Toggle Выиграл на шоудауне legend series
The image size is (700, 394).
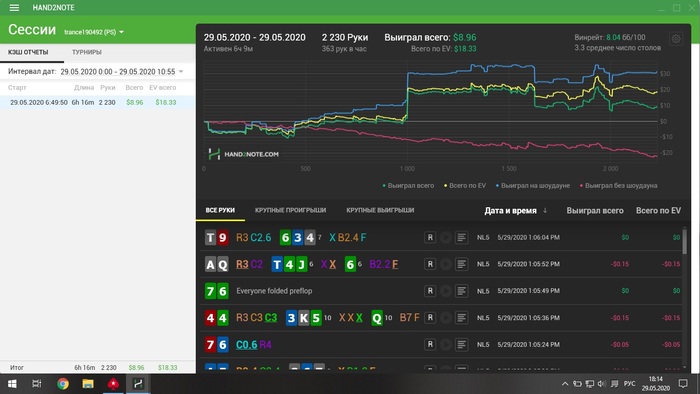[x=533, y=186]
